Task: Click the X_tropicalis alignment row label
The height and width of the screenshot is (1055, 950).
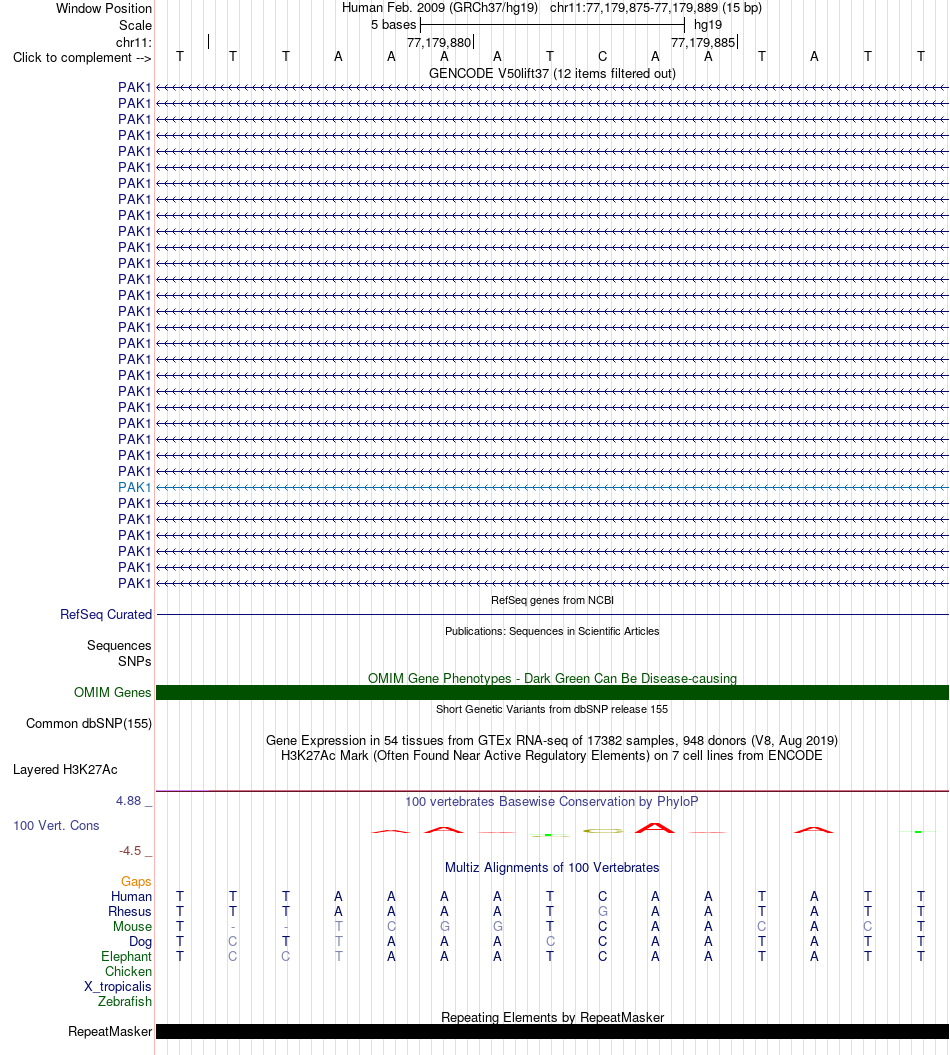Action: pos(118,987)
